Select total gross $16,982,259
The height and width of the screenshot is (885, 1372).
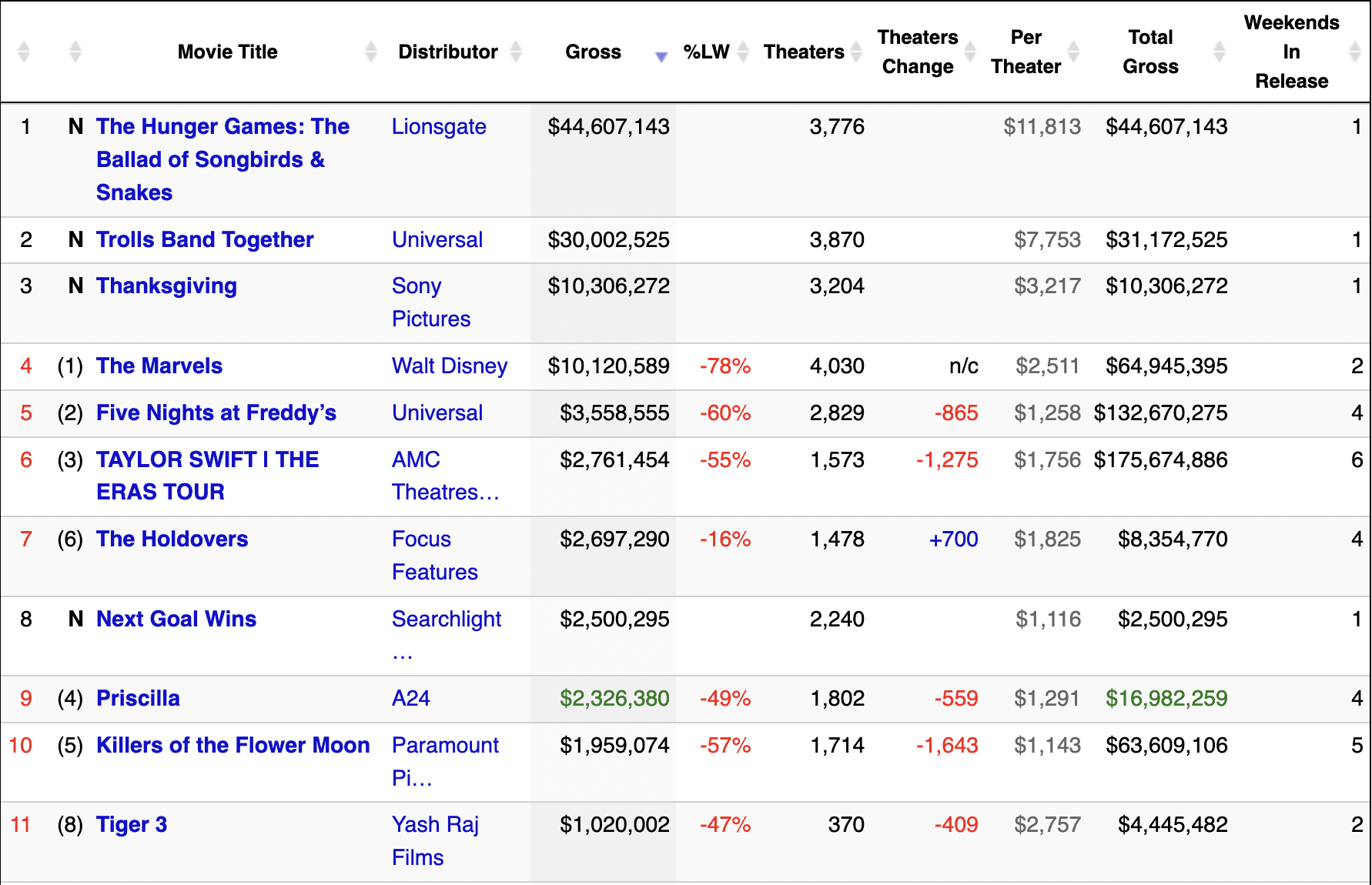point(1166,699)
